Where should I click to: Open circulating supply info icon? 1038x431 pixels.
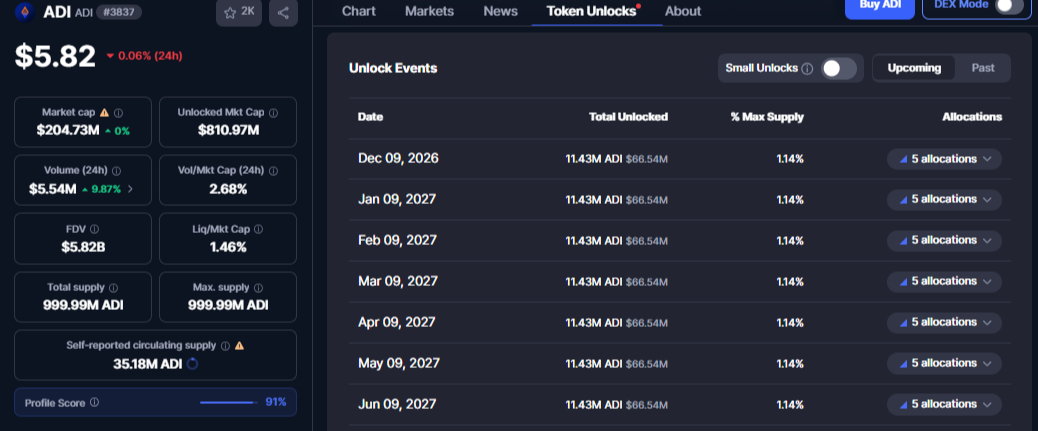pos(225,346)
